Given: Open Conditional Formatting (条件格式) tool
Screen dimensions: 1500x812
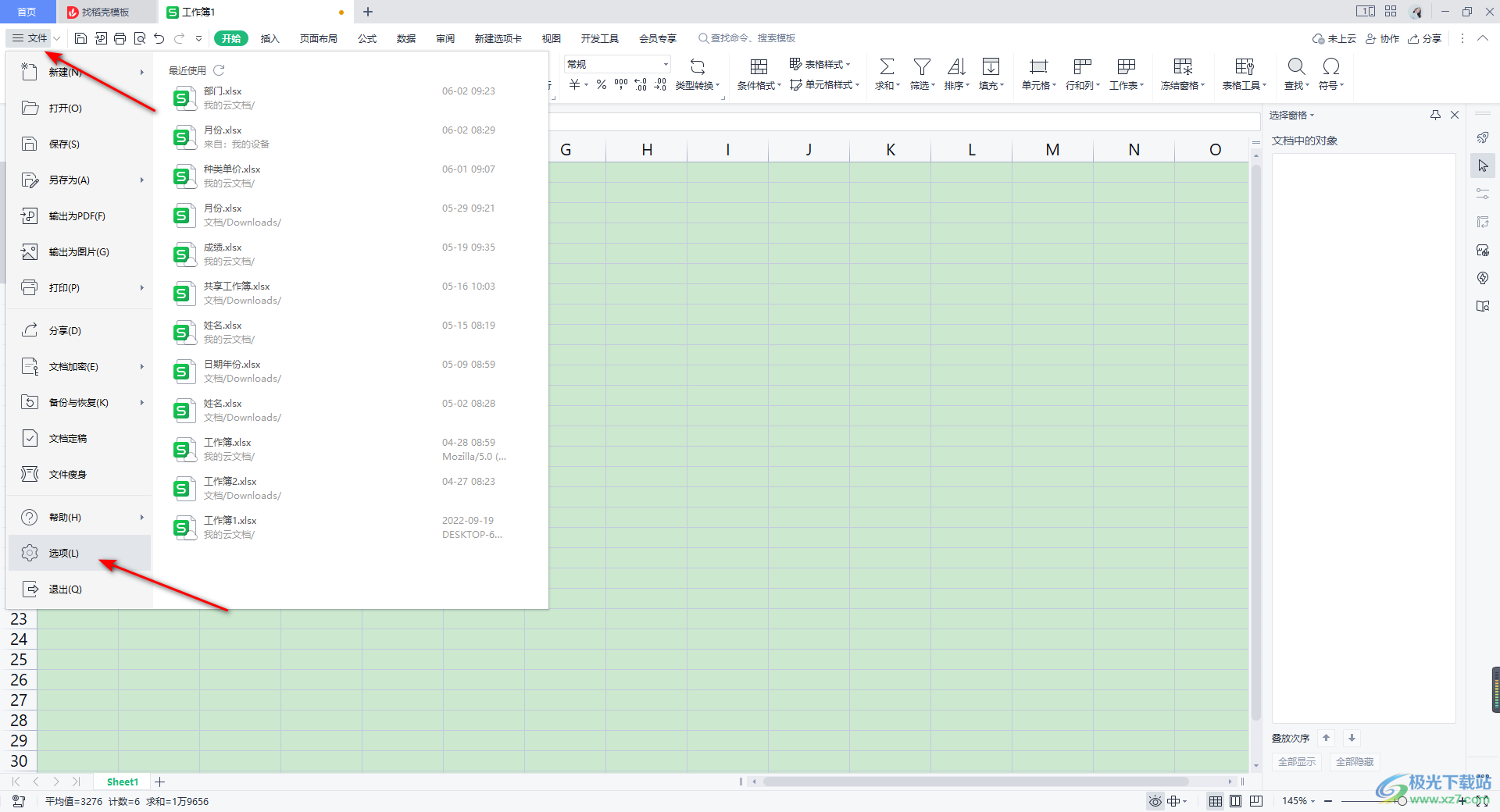Looking at the screenshot, I should click(759, 74).
